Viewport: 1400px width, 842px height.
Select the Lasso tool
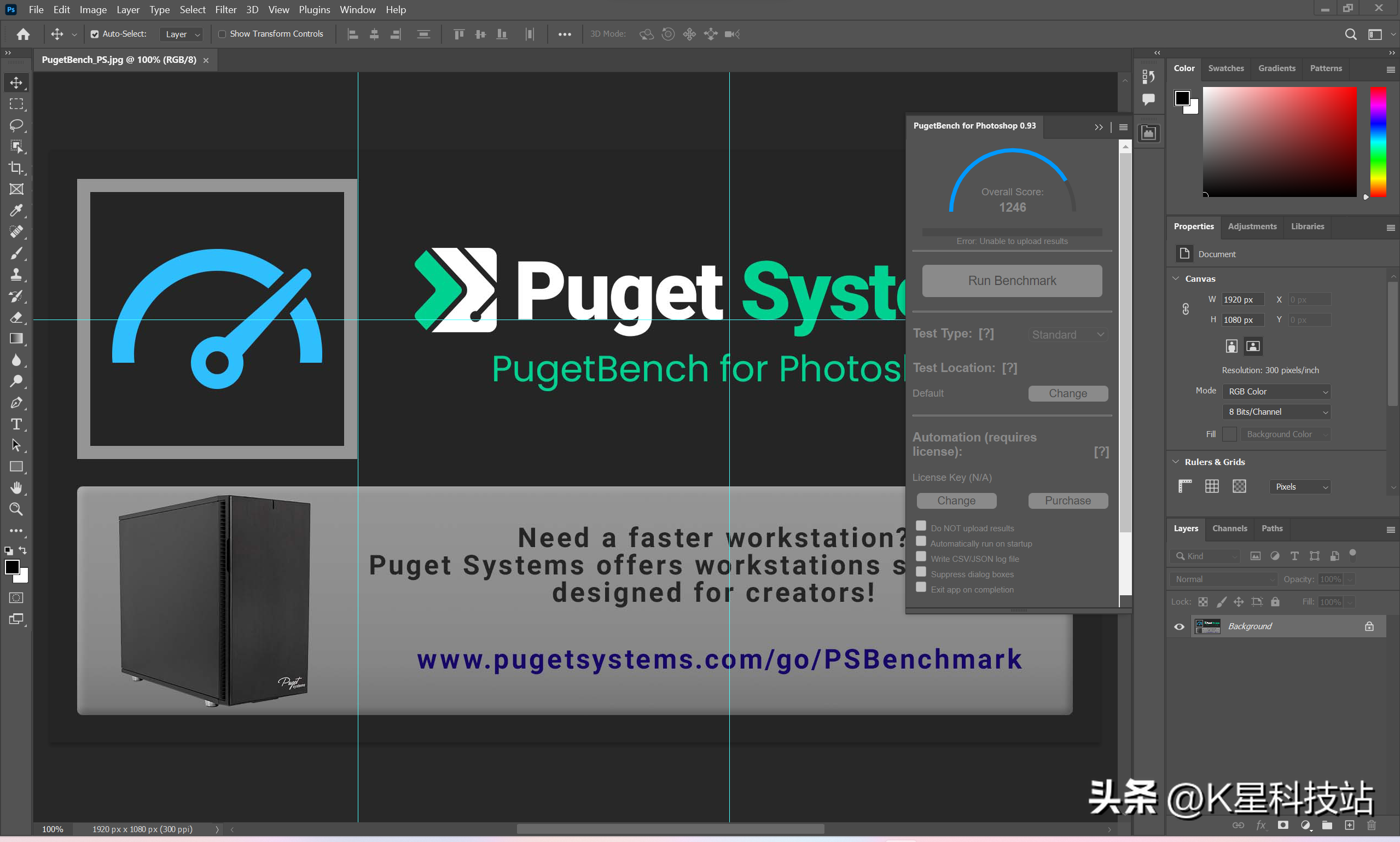pyautogui.click(x=16, y=125)
